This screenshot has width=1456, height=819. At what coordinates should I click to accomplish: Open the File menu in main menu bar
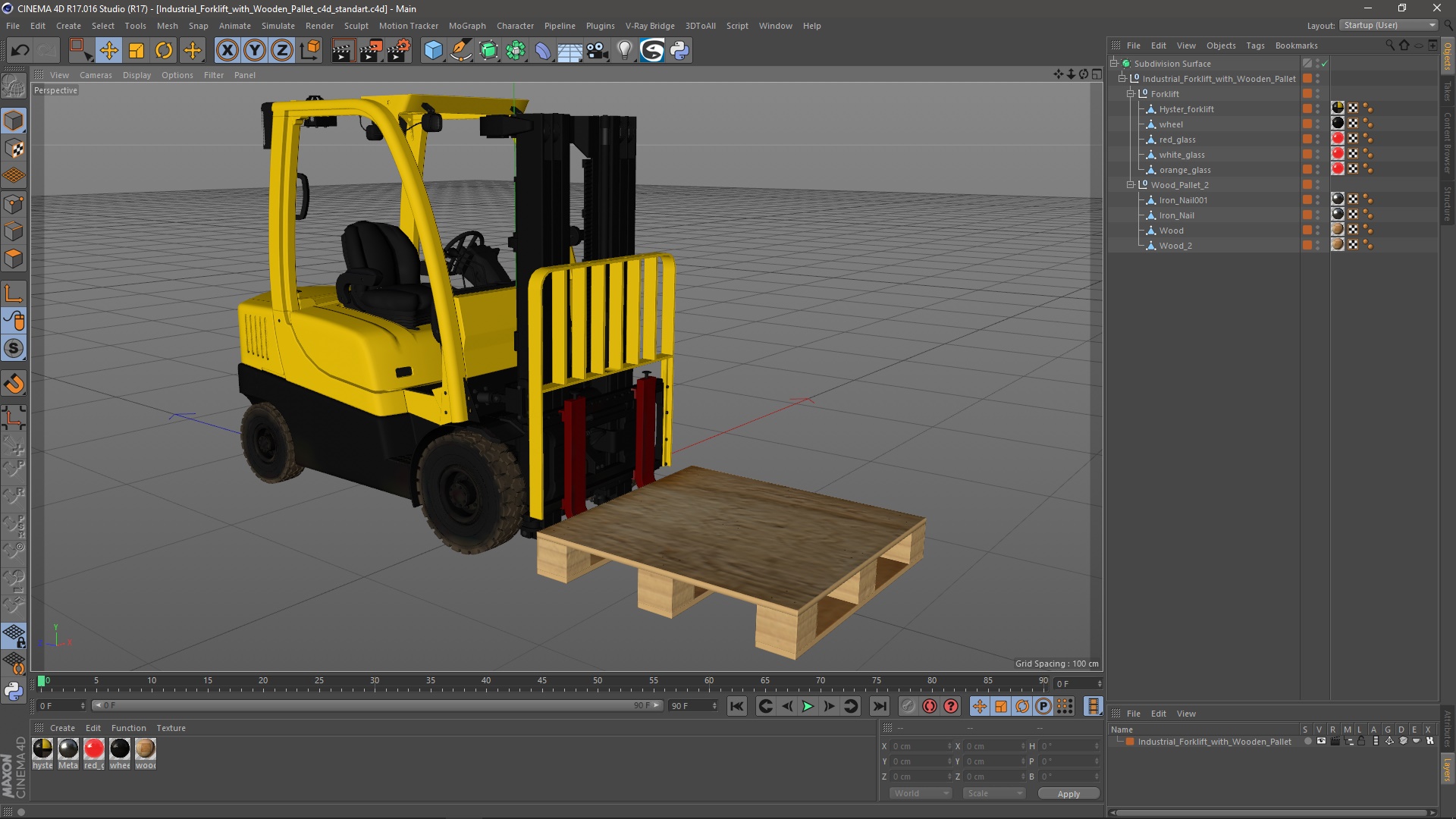pyautogui.click(x=13, y=26)
